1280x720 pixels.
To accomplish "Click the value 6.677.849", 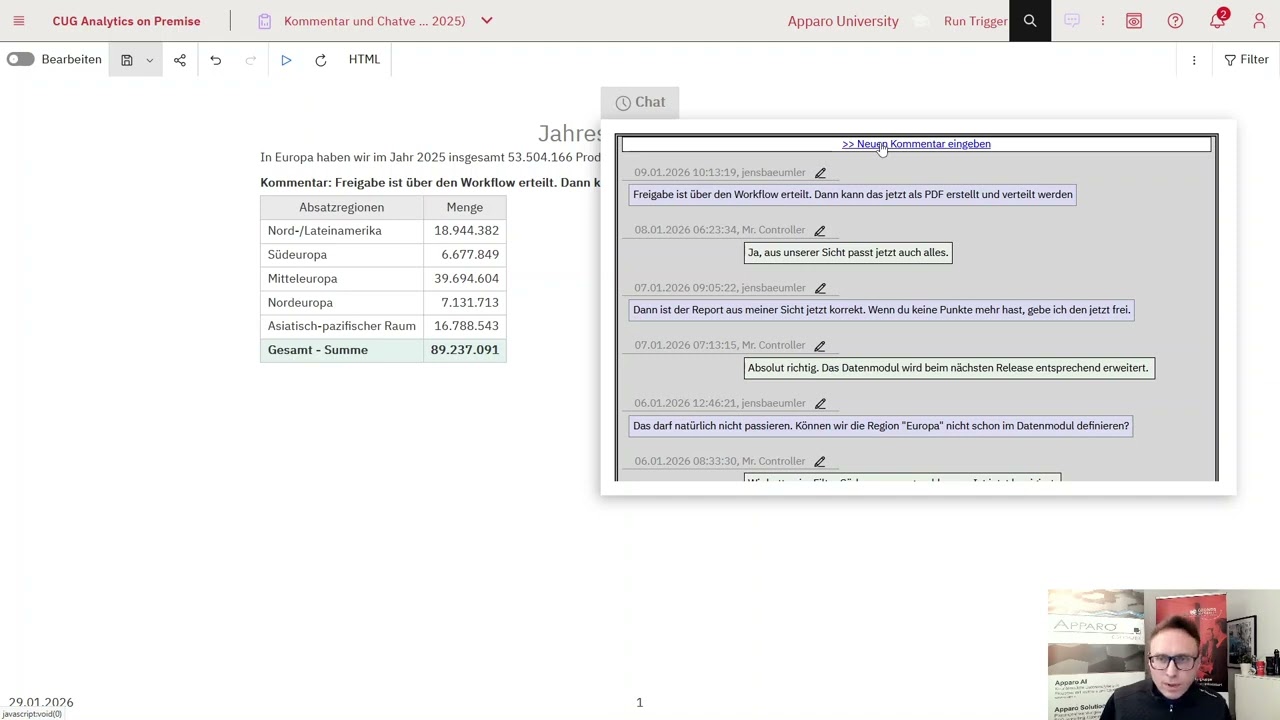I will [x=470, y=255].
